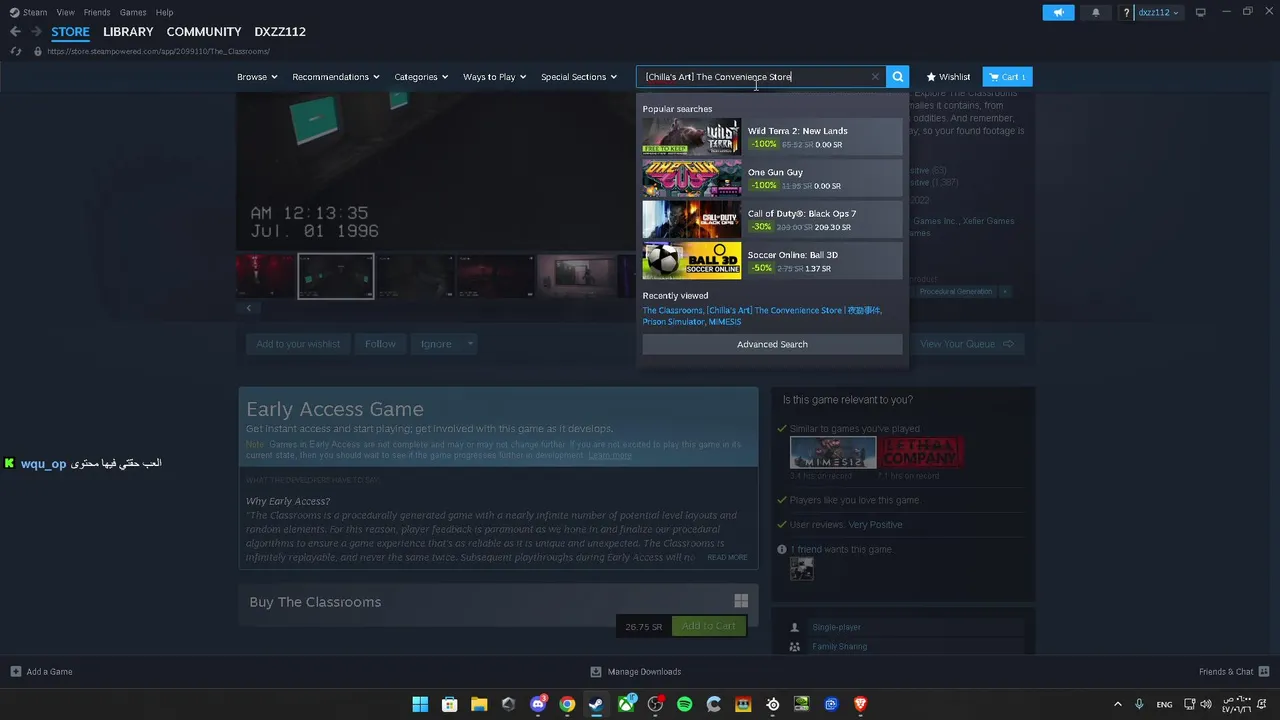Open the announcements megaphone button
The height and width of the screenshot is (720, 1280).
tap(1058, 12)
